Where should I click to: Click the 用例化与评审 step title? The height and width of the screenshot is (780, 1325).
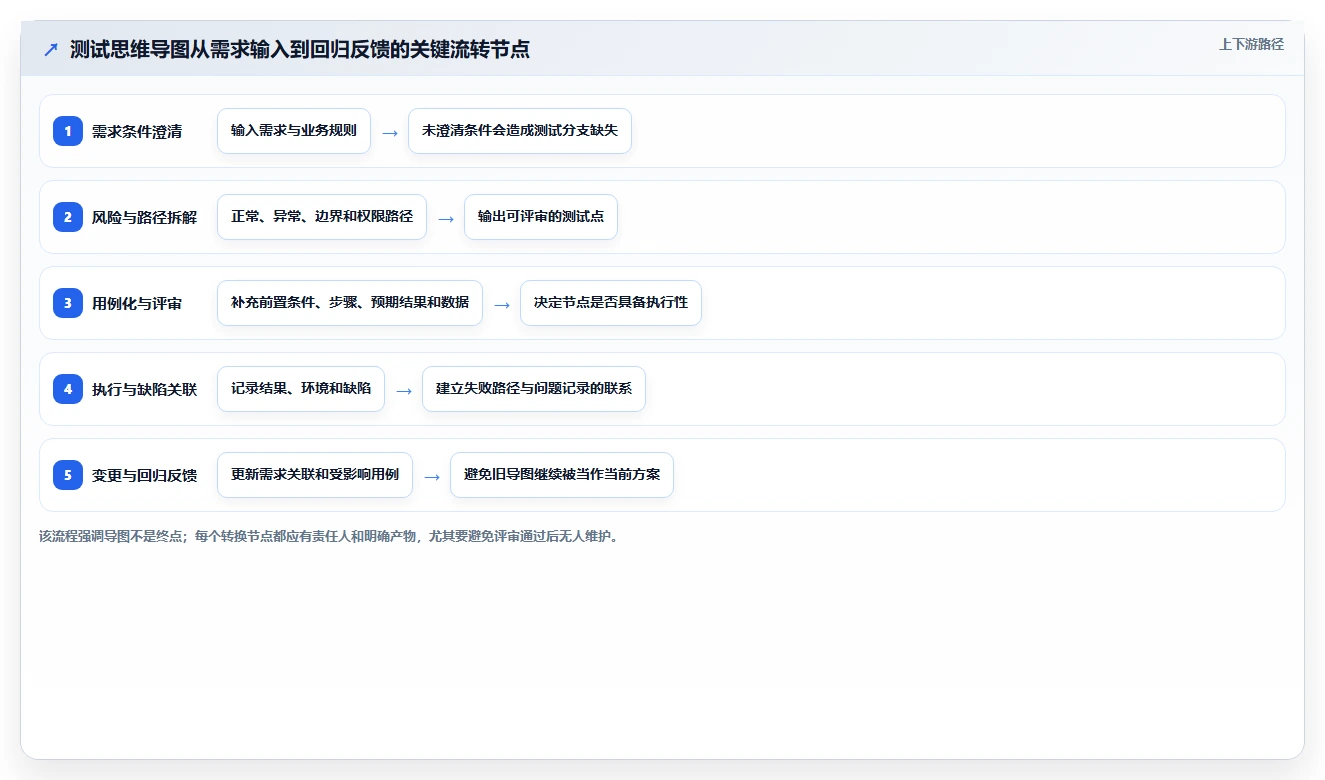(137, 303)
